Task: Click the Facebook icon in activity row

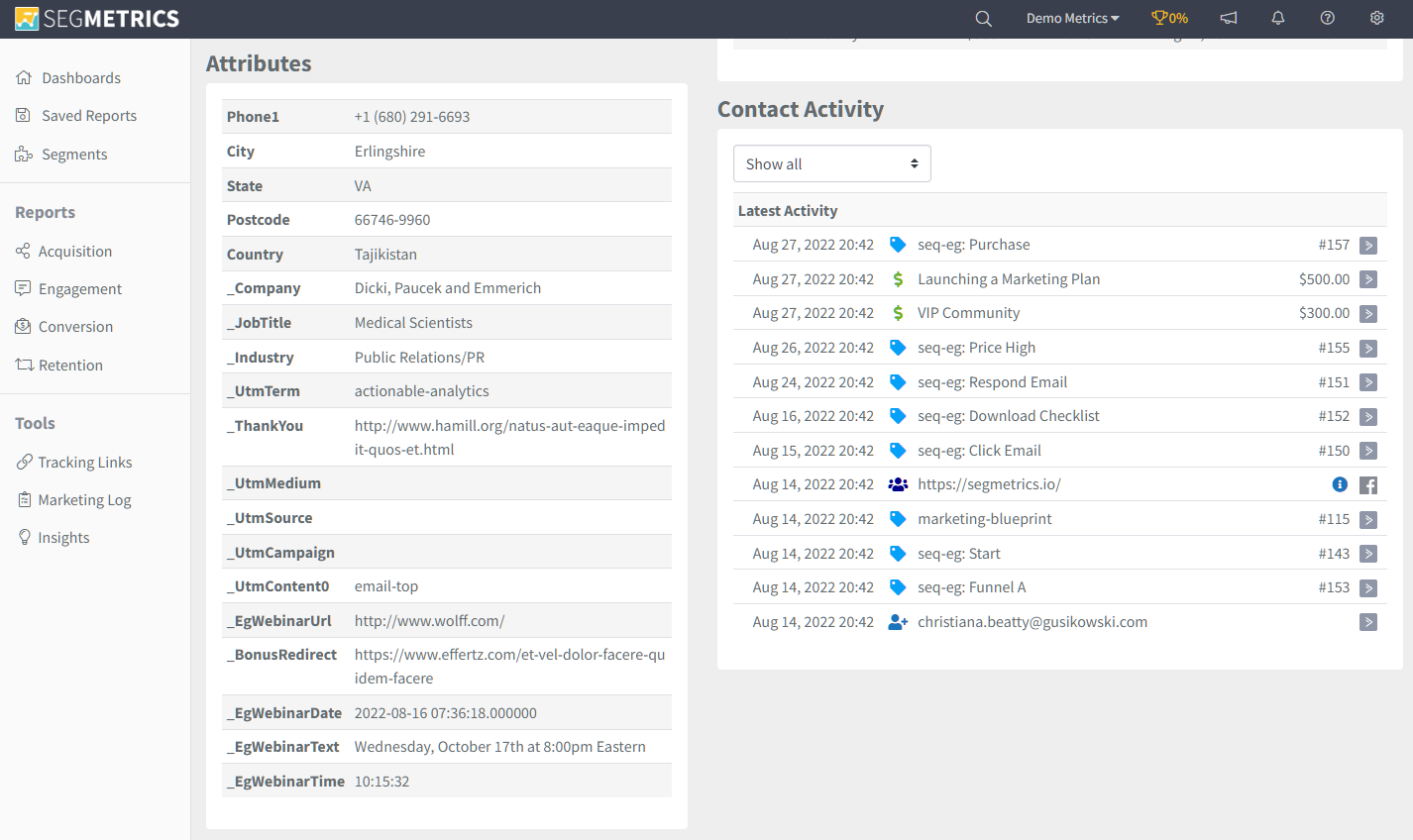Action: (1368, 485)
